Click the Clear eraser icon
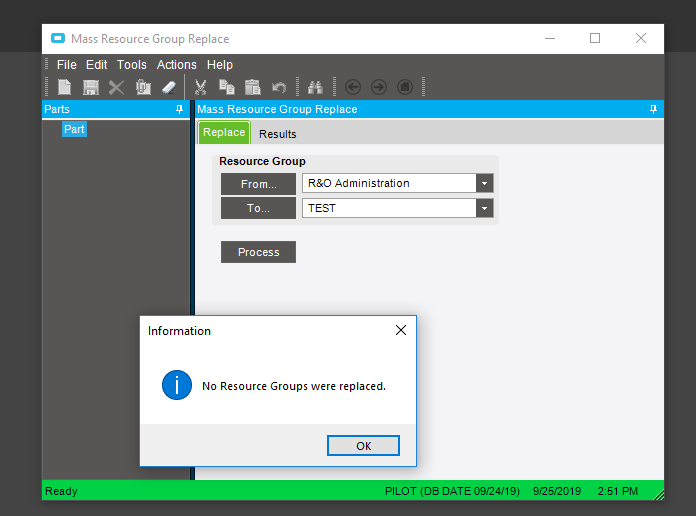Screen dimensions: 696x516 (x=169, y=87)
